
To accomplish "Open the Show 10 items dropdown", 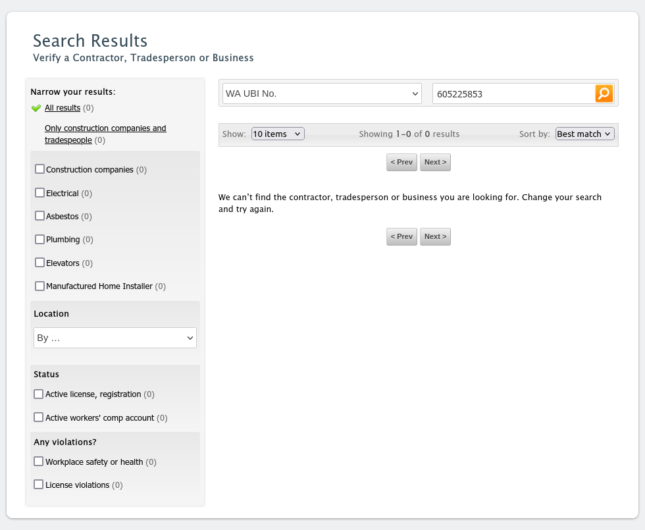I will click(x=277, y=134).
